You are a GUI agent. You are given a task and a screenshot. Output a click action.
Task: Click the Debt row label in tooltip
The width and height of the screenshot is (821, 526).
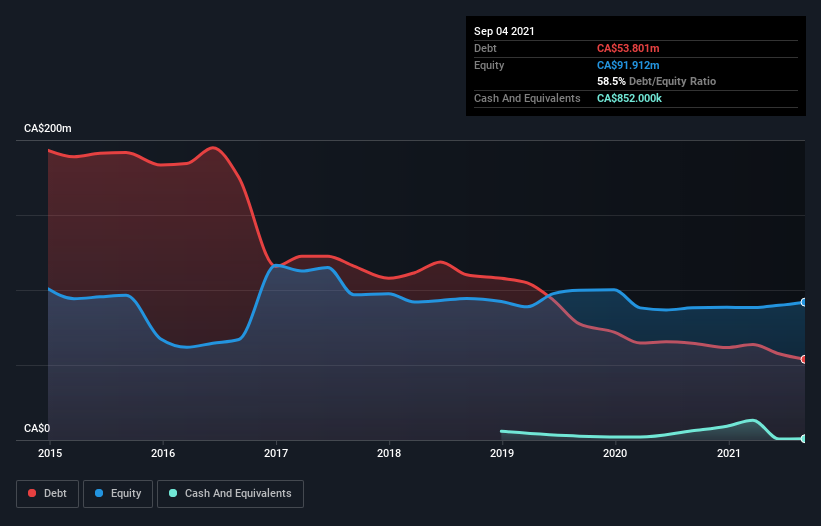pos(485,48)
